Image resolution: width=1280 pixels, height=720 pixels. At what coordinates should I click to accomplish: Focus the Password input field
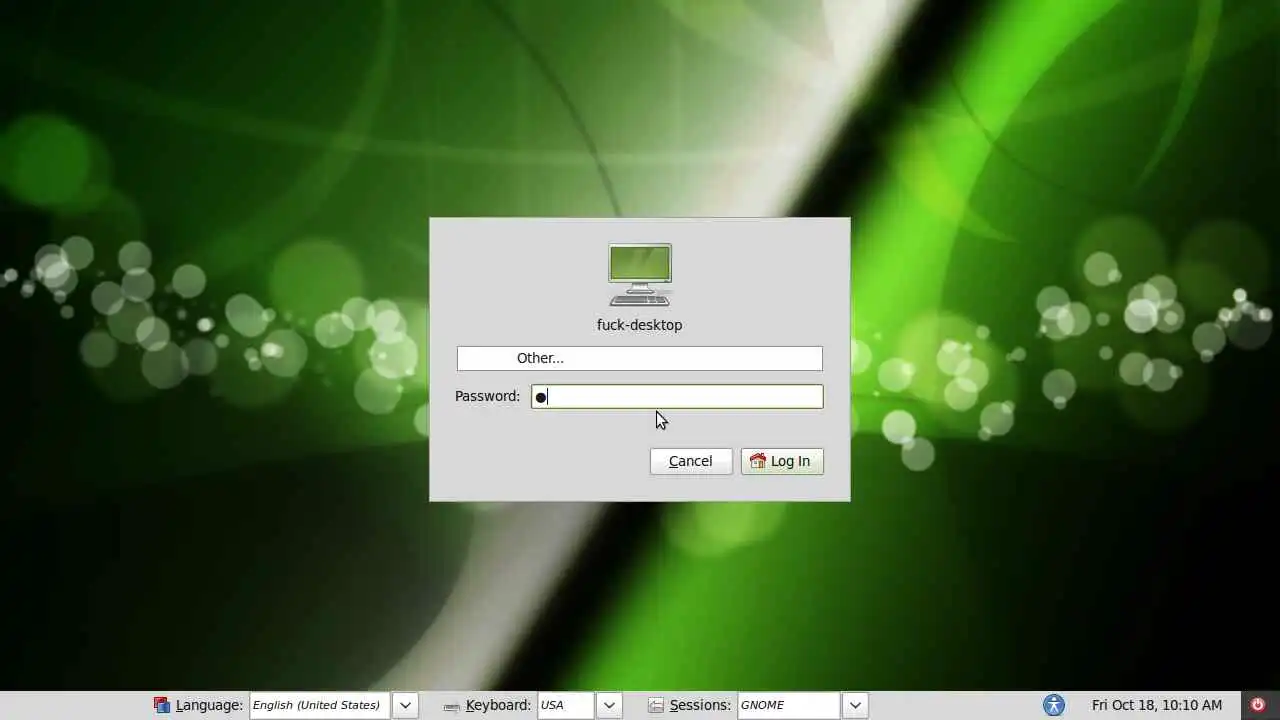tap(677, 397)
